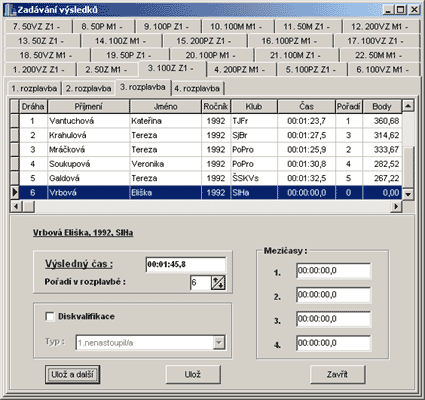The height and width of the screenshot is (400, 425).
Task: Switch to the 12. 200VZ M1 tab
Action: (380, 27)
